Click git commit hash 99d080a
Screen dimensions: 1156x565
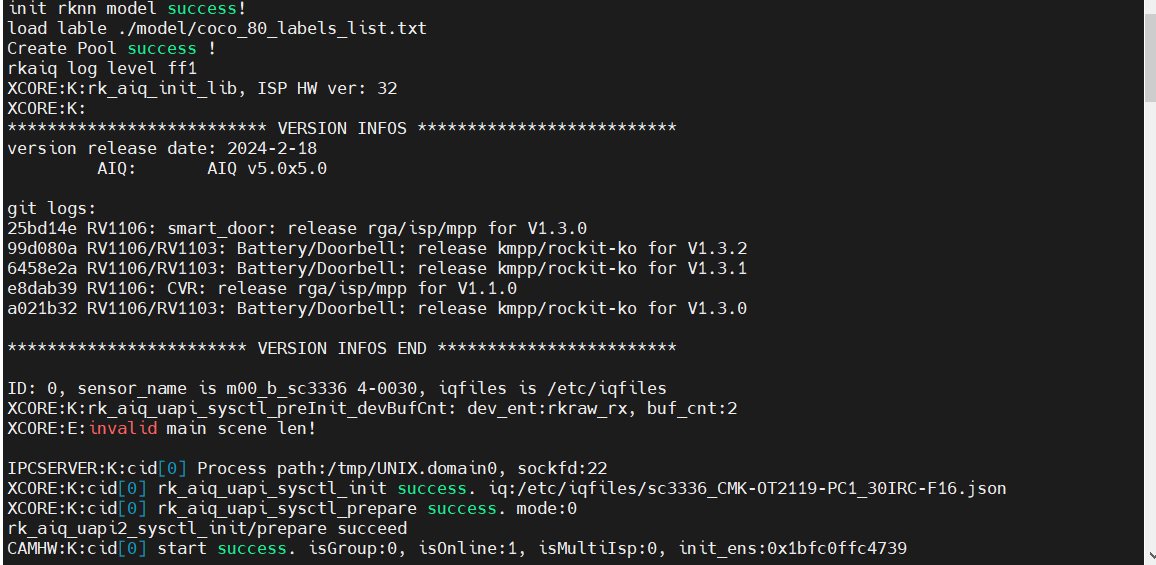(42, 249)
